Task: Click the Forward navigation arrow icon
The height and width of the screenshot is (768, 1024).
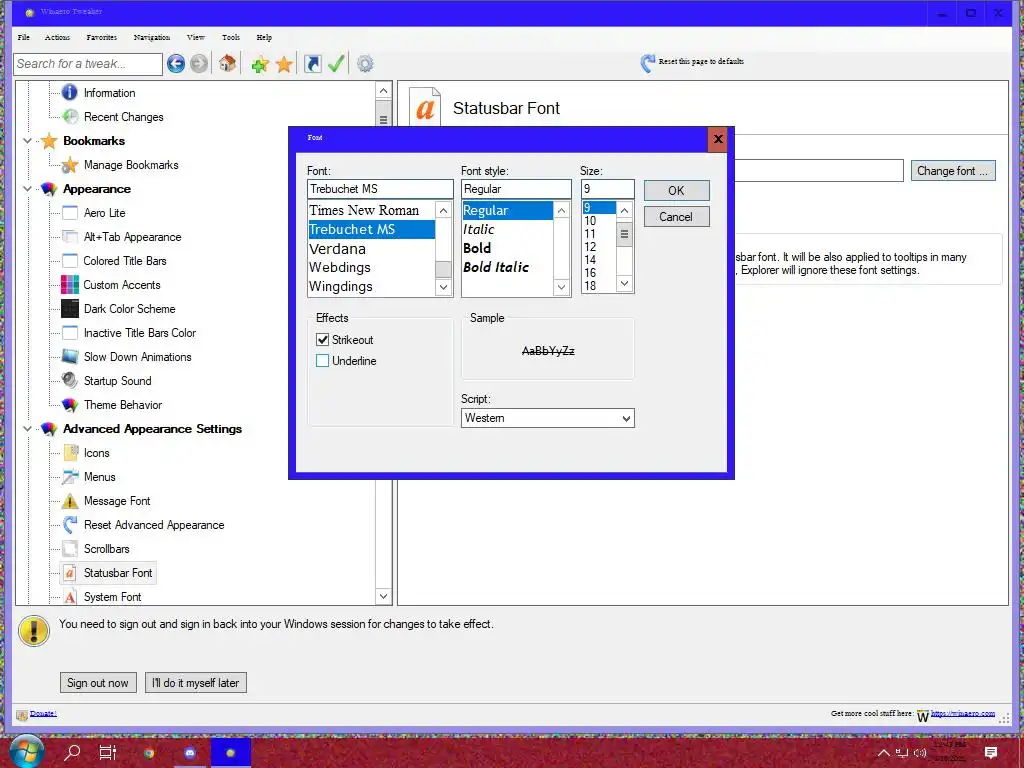Action: [x=199, y=63]
